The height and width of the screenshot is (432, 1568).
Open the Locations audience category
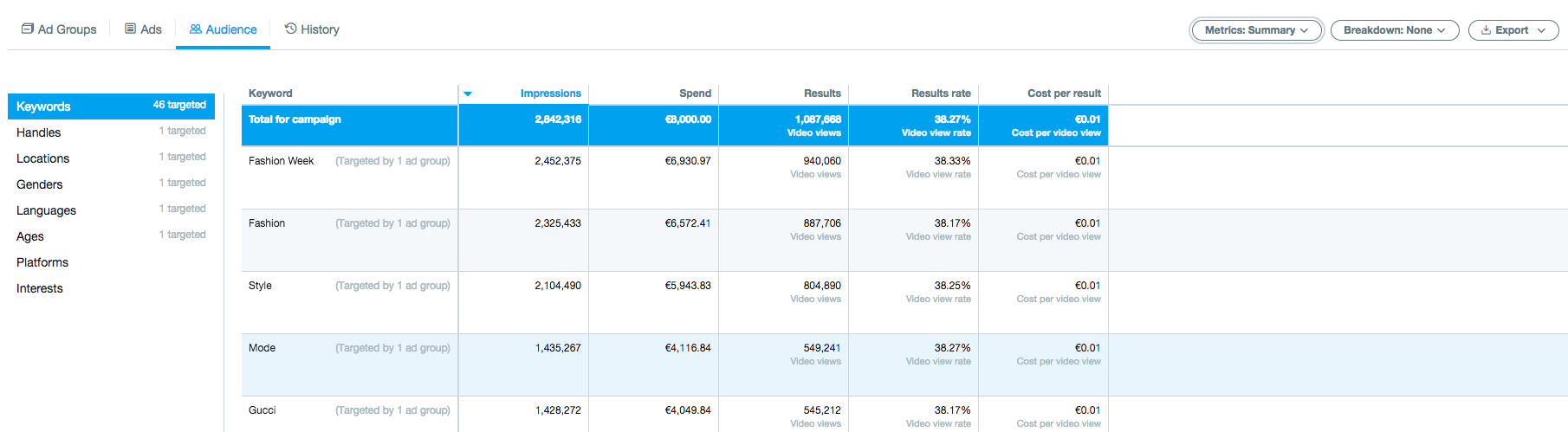(x=43, y=158)
